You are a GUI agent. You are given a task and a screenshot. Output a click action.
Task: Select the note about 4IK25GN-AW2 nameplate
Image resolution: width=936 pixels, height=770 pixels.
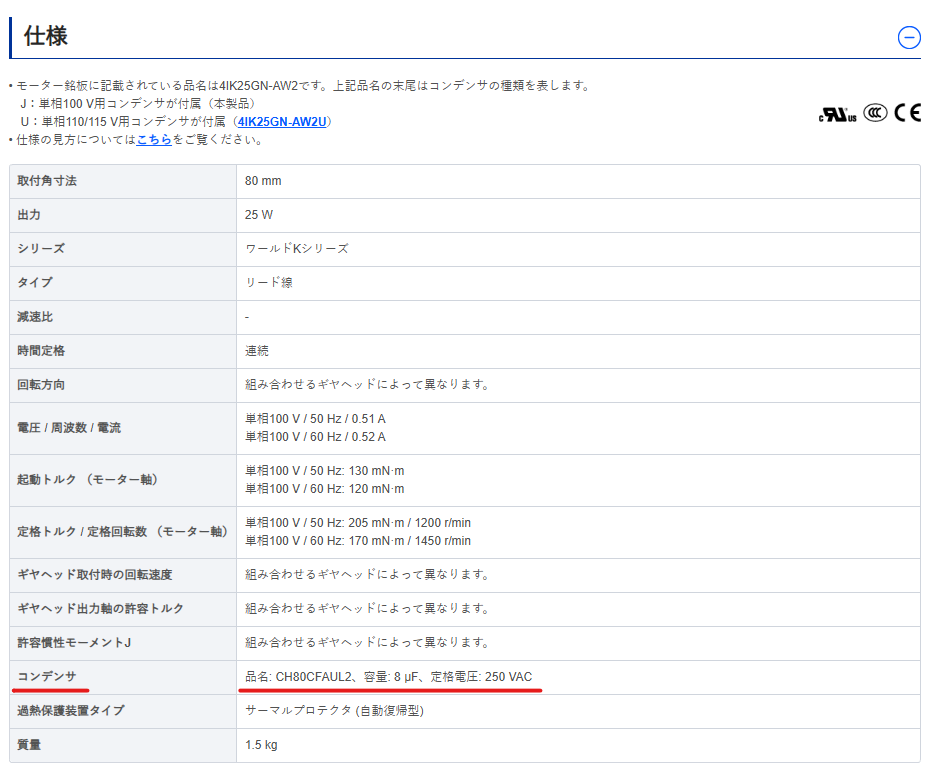point(303,86)
